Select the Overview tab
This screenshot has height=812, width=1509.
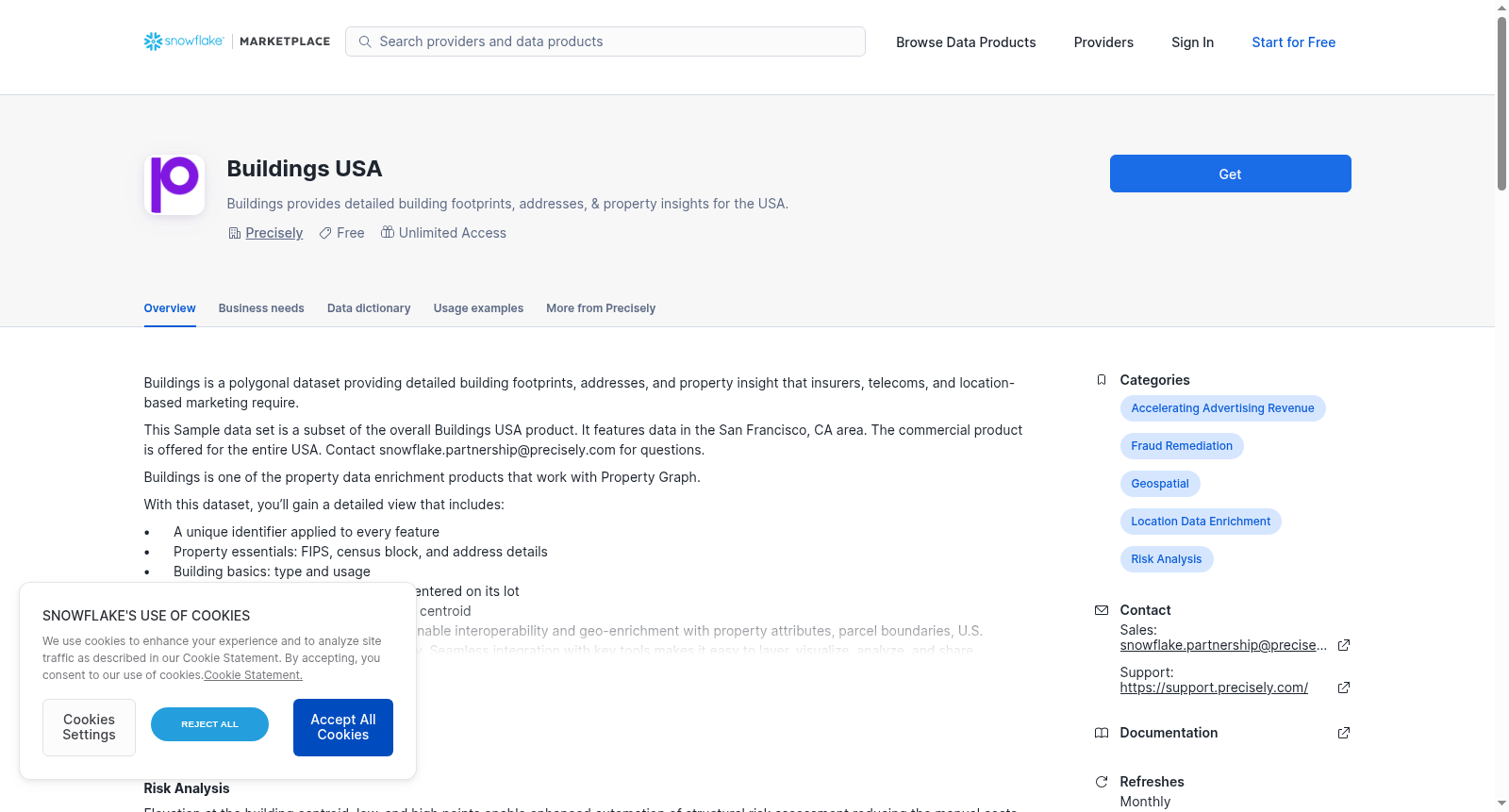point(170,308)
